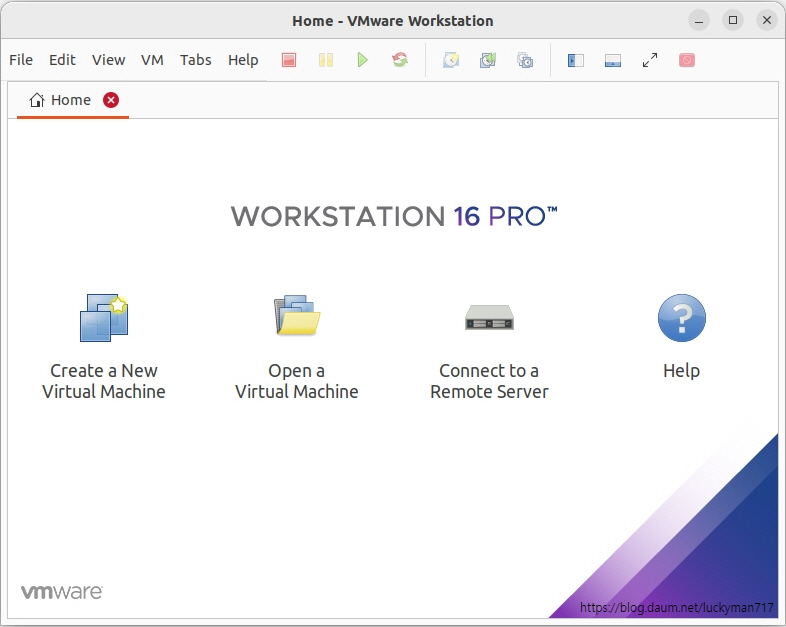
Task: Open the Snapshot Manager icon
Action: coord(525,61)
